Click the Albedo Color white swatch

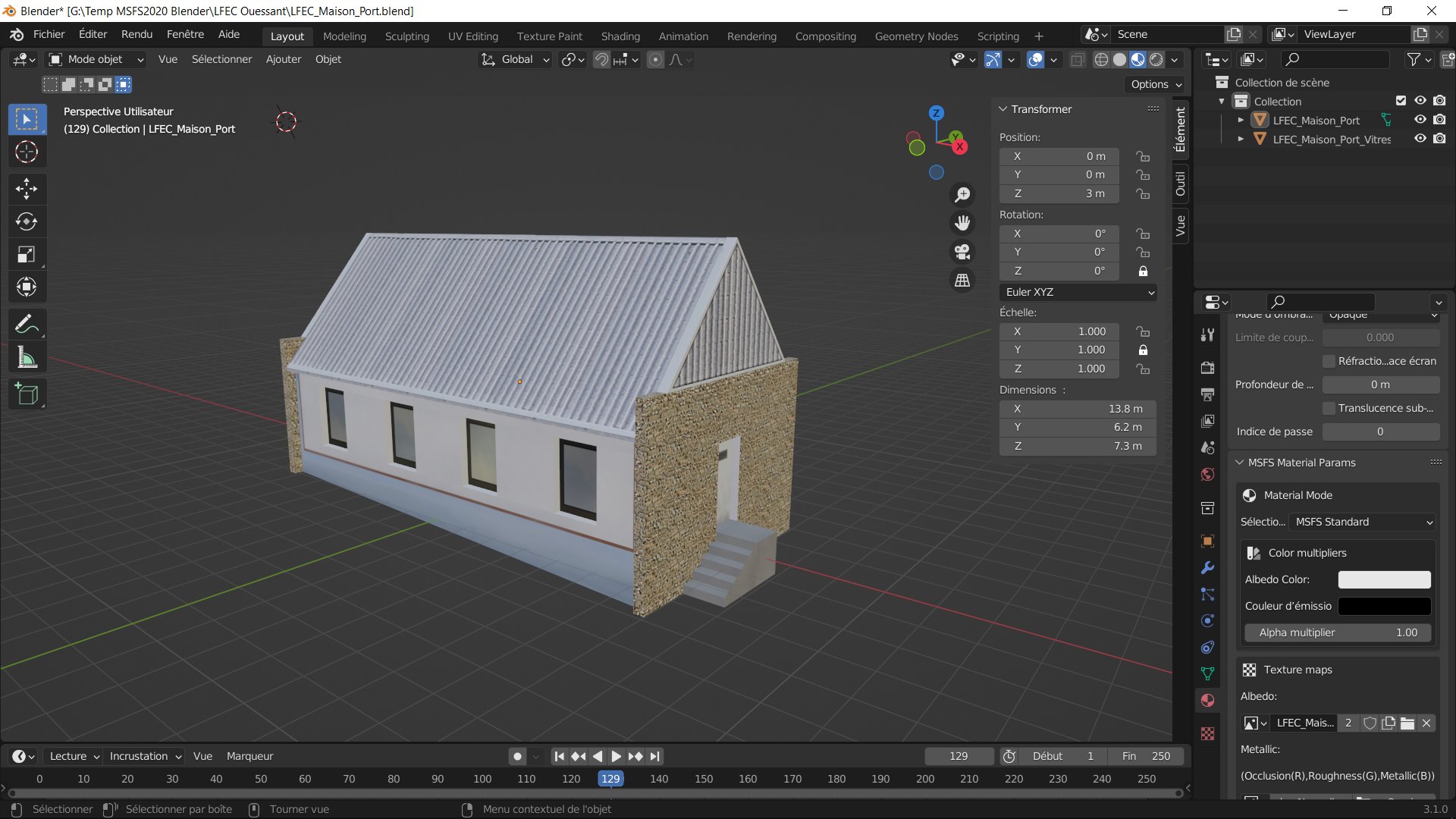coord(1384,579)
